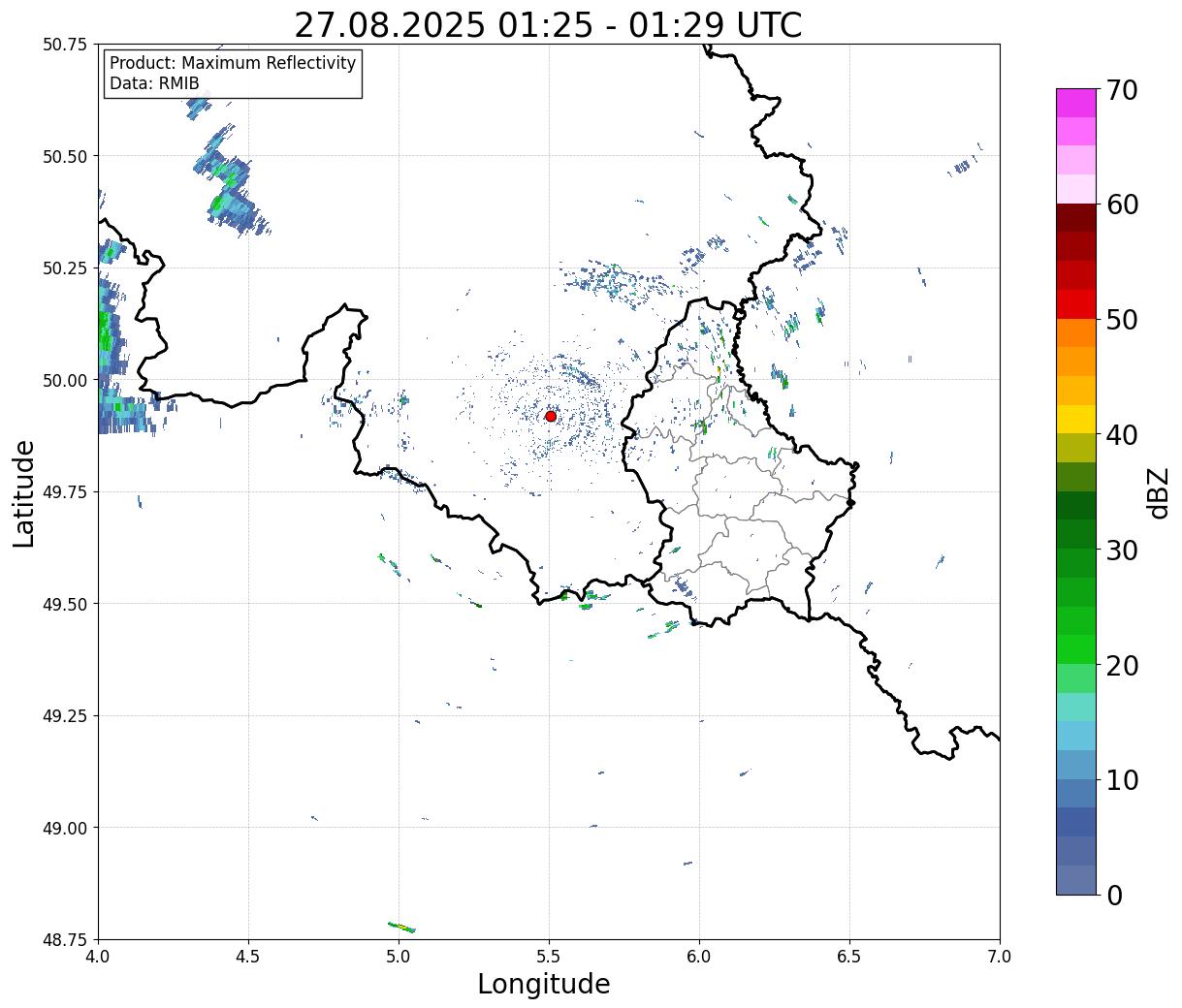Click the colorbar tick label 0
Viewport: 1182px width, 1008px height.
pyautogui.click(x=1113, y=896)
